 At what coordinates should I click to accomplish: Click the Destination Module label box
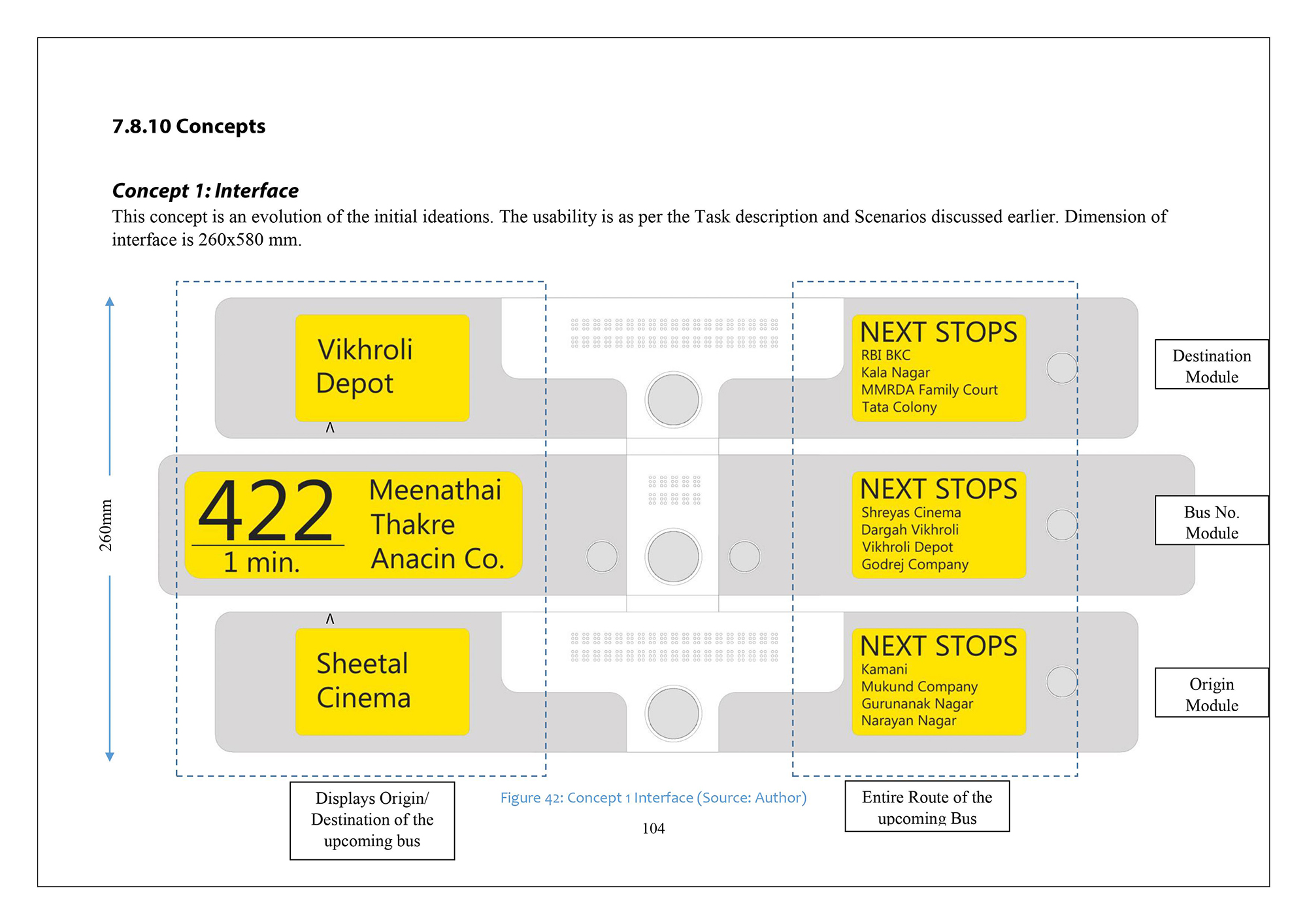[1211, 365]
